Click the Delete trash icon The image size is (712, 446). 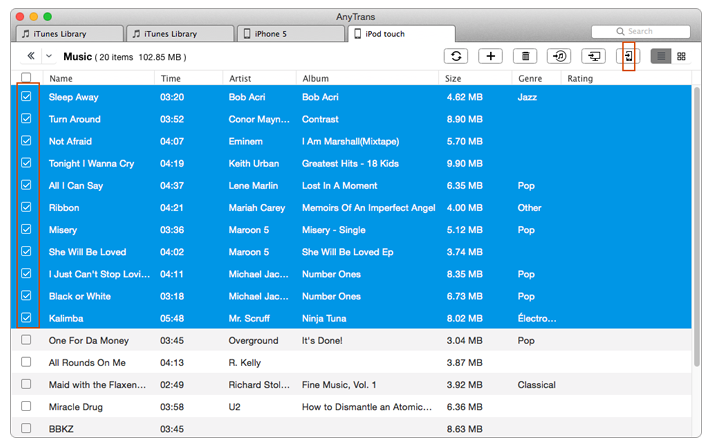pos(525,56)
